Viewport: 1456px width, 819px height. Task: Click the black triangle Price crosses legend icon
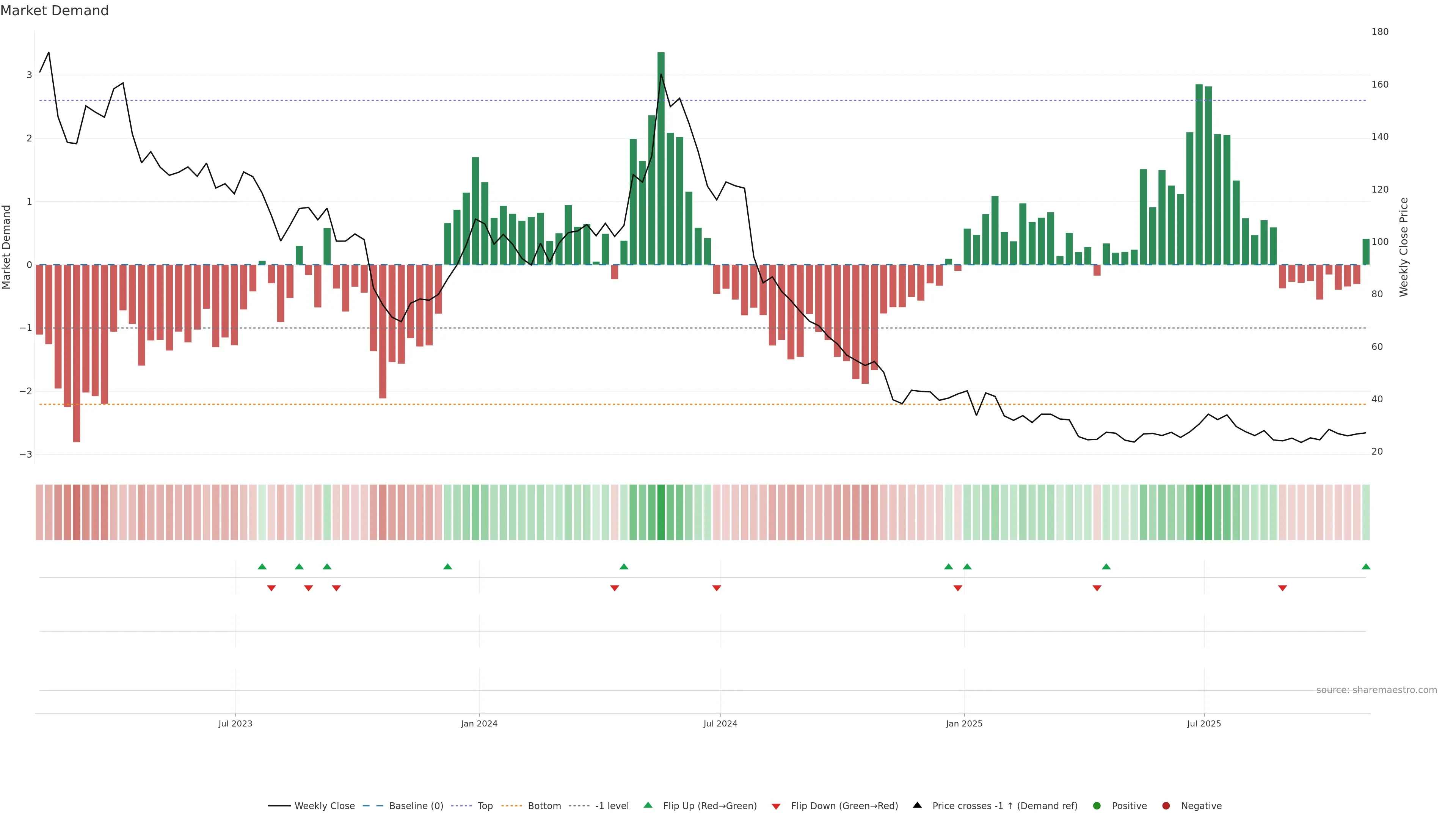tap(917, 805)
